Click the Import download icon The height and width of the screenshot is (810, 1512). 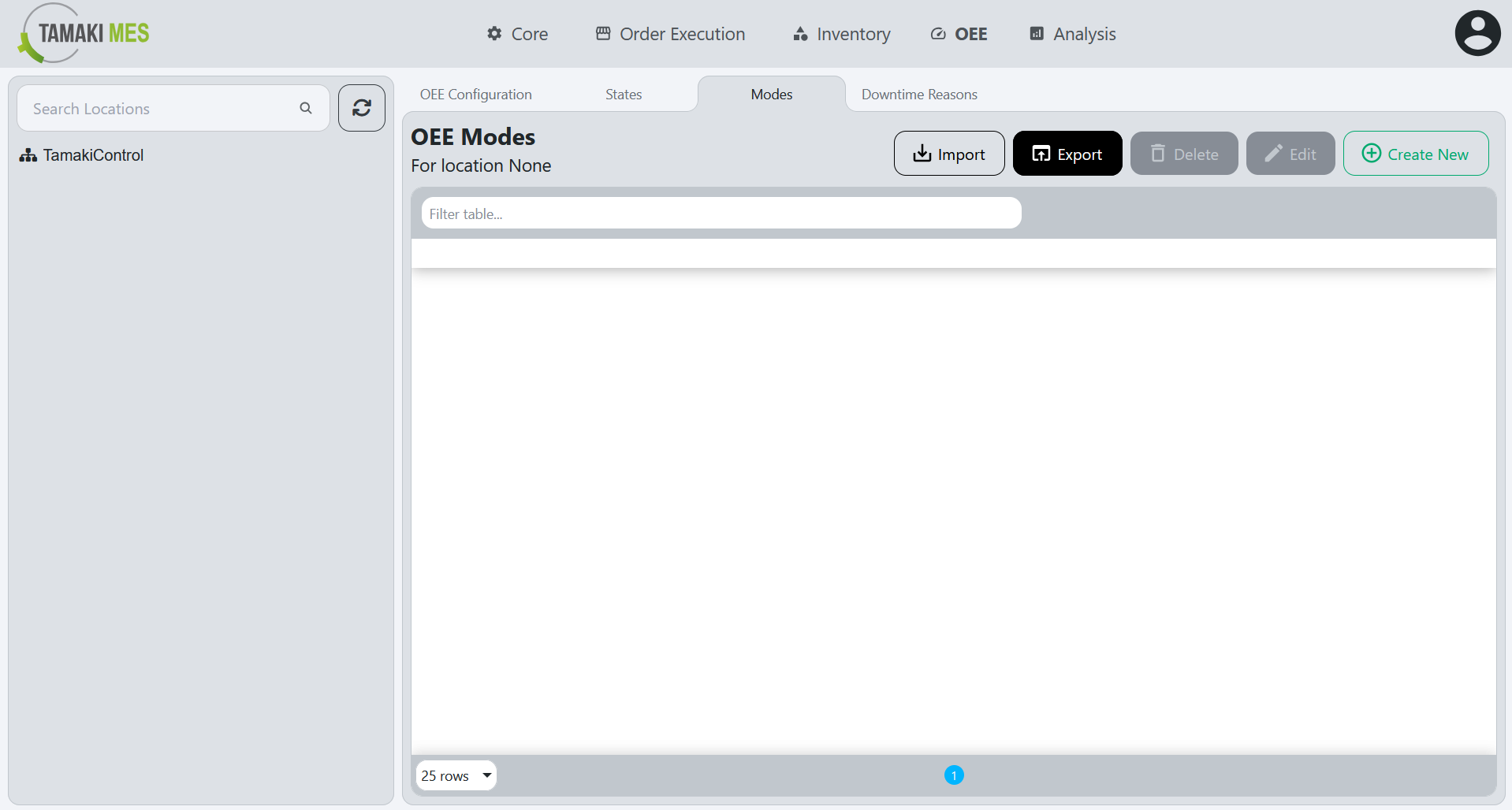[921, 153]
